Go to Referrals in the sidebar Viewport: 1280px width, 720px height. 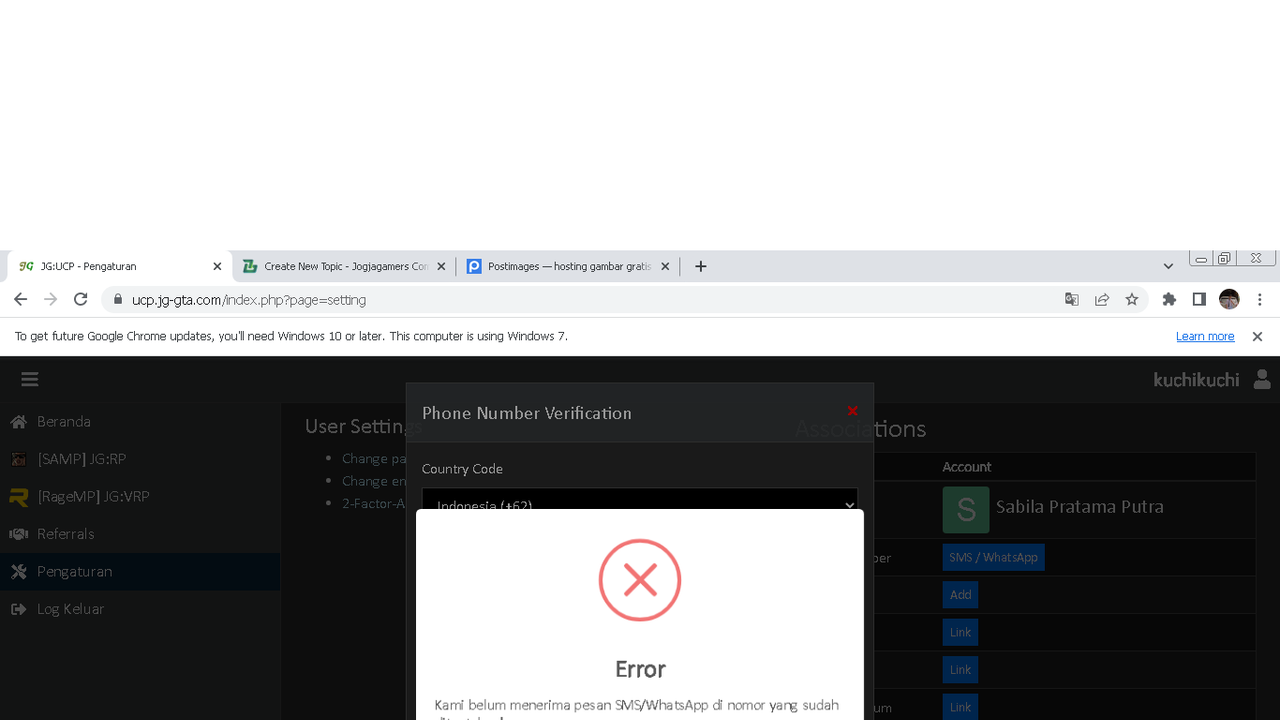click(x=140, y=534)
